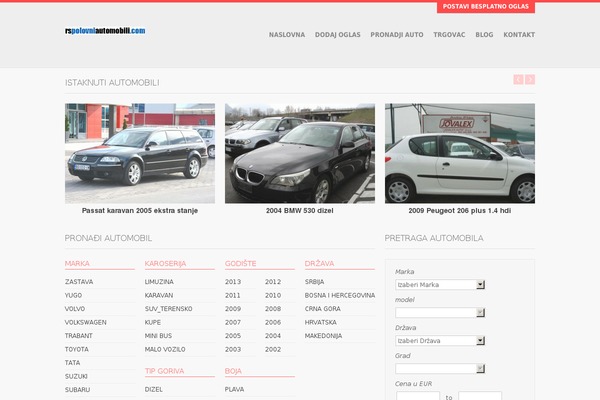This screenshot has height=400, width=600.
Task: Filter by Mini bus body type
Action: (x=158, y=336)
